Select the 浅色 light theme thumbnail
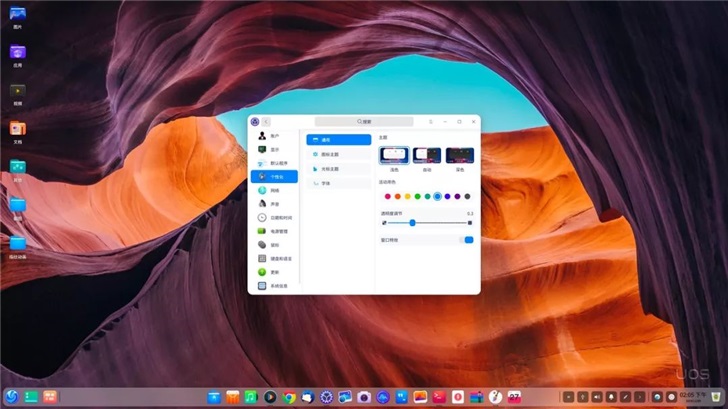This screenshot has width=728, height=409. pos(393,155)
